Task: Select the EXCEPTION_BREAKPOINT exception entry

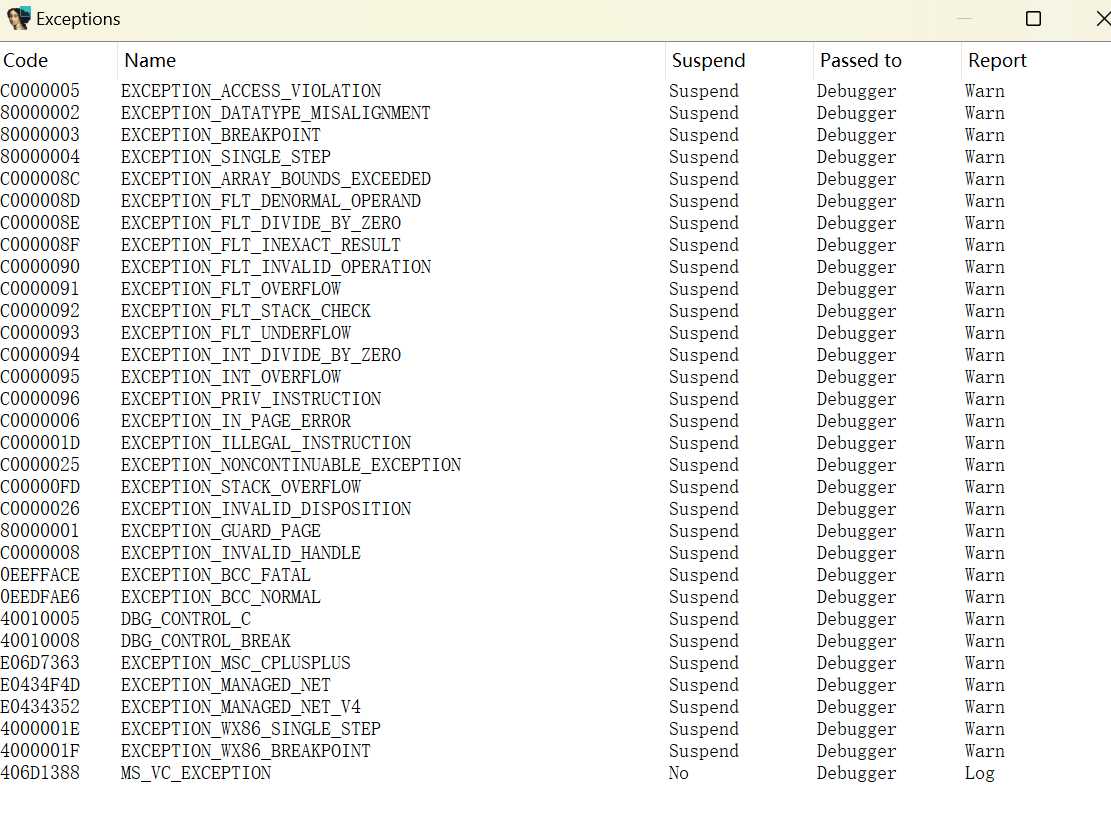Action: (220, 135)
